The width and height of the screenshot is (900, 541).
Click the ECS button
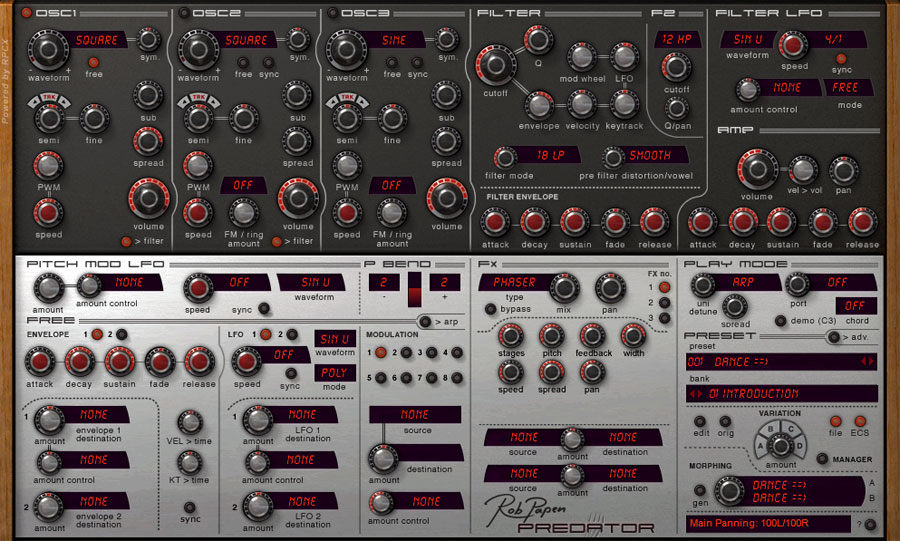click(x=860, y=422)
